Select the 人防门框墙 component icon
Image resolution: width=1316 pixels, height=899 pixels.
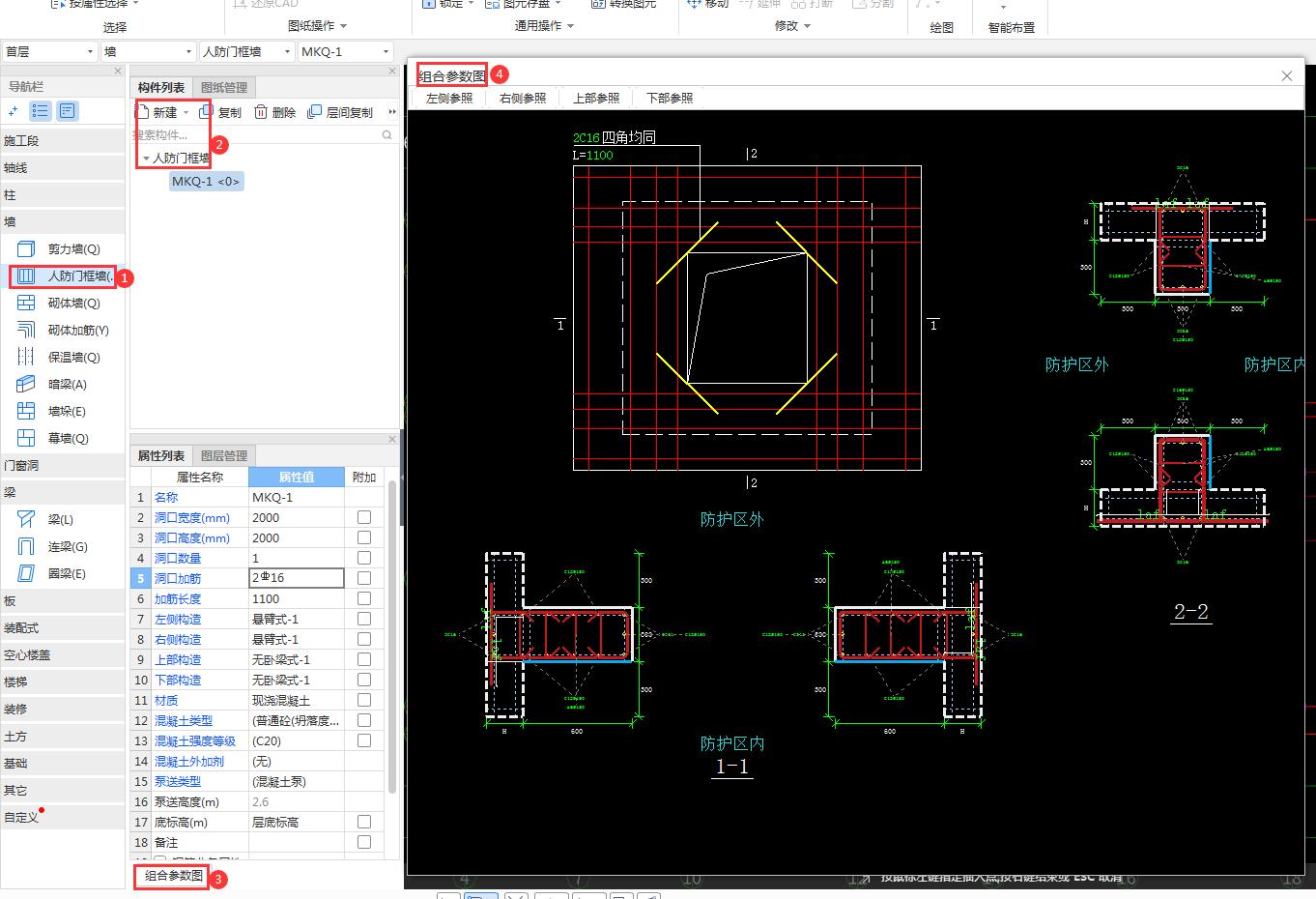tap(26, 276)
